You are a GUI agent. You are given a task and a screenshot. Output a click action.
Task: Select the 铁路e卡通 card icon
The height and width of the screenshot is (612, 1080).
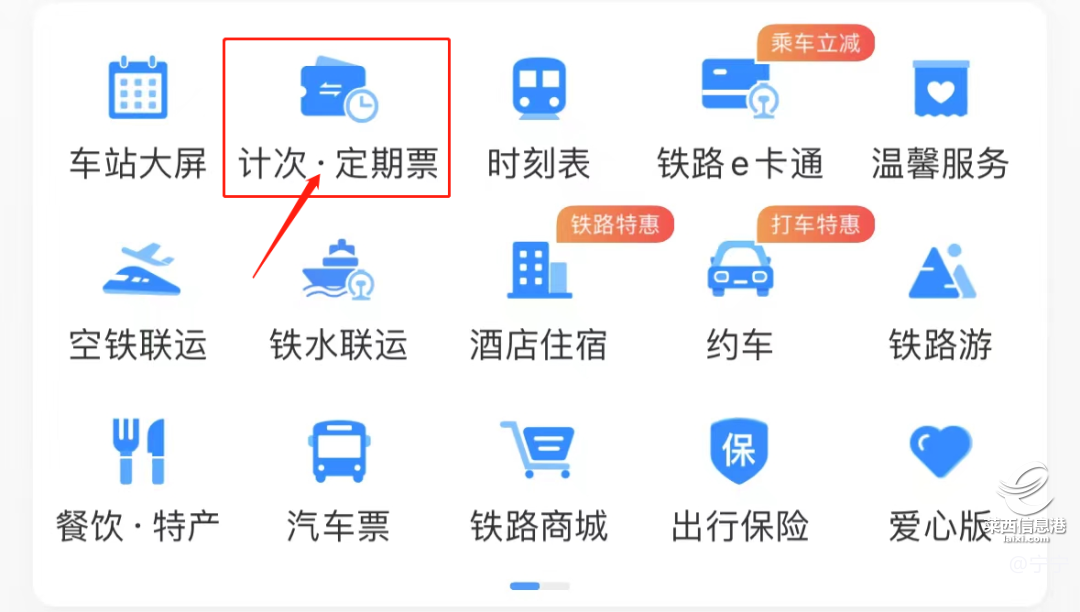(x=740, y=89)
